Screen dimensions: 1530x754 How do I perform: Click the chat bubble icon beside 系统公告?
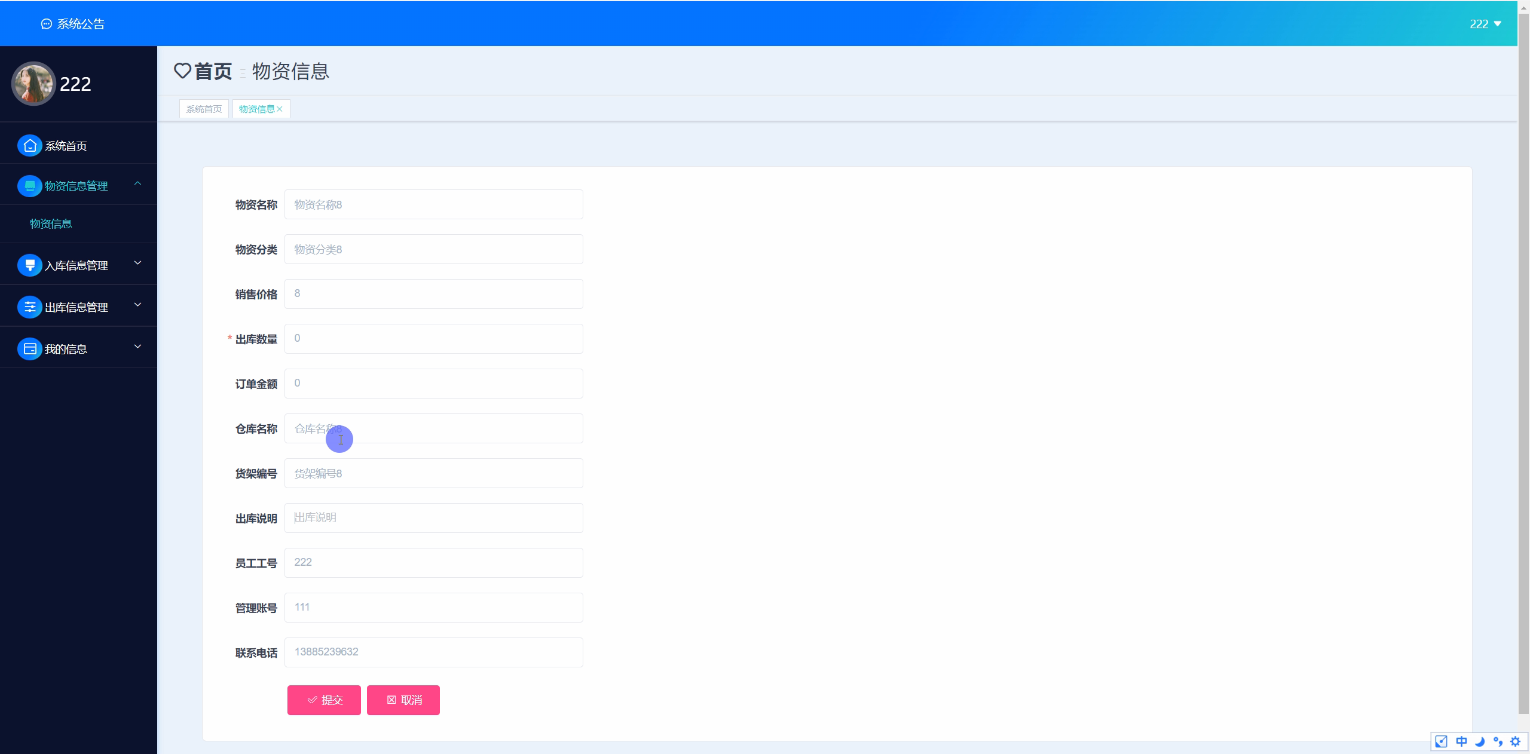[x=46, y=24]
